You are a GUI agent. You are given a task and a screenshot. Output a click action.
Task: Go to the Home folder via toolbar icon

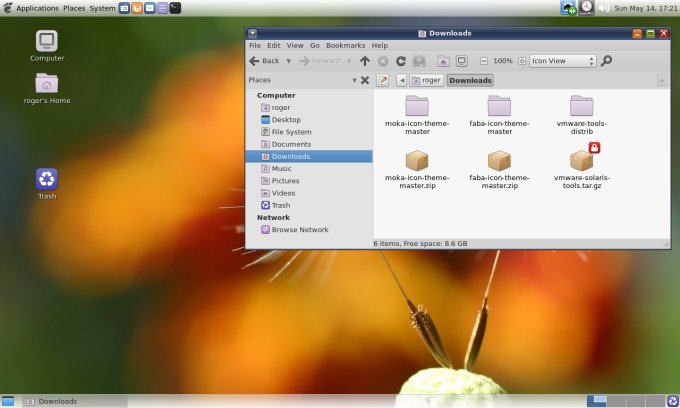click(x=443, y=61)
